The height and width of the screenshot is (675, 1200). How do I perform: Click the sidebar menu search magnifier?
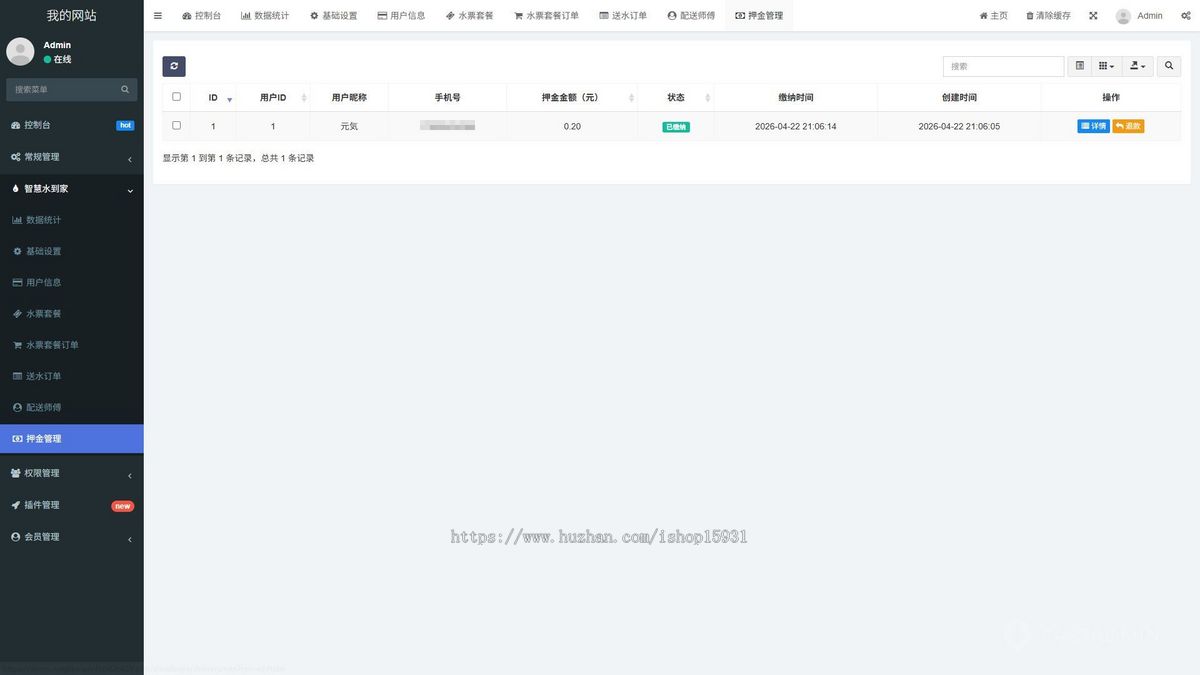(125, 89)
